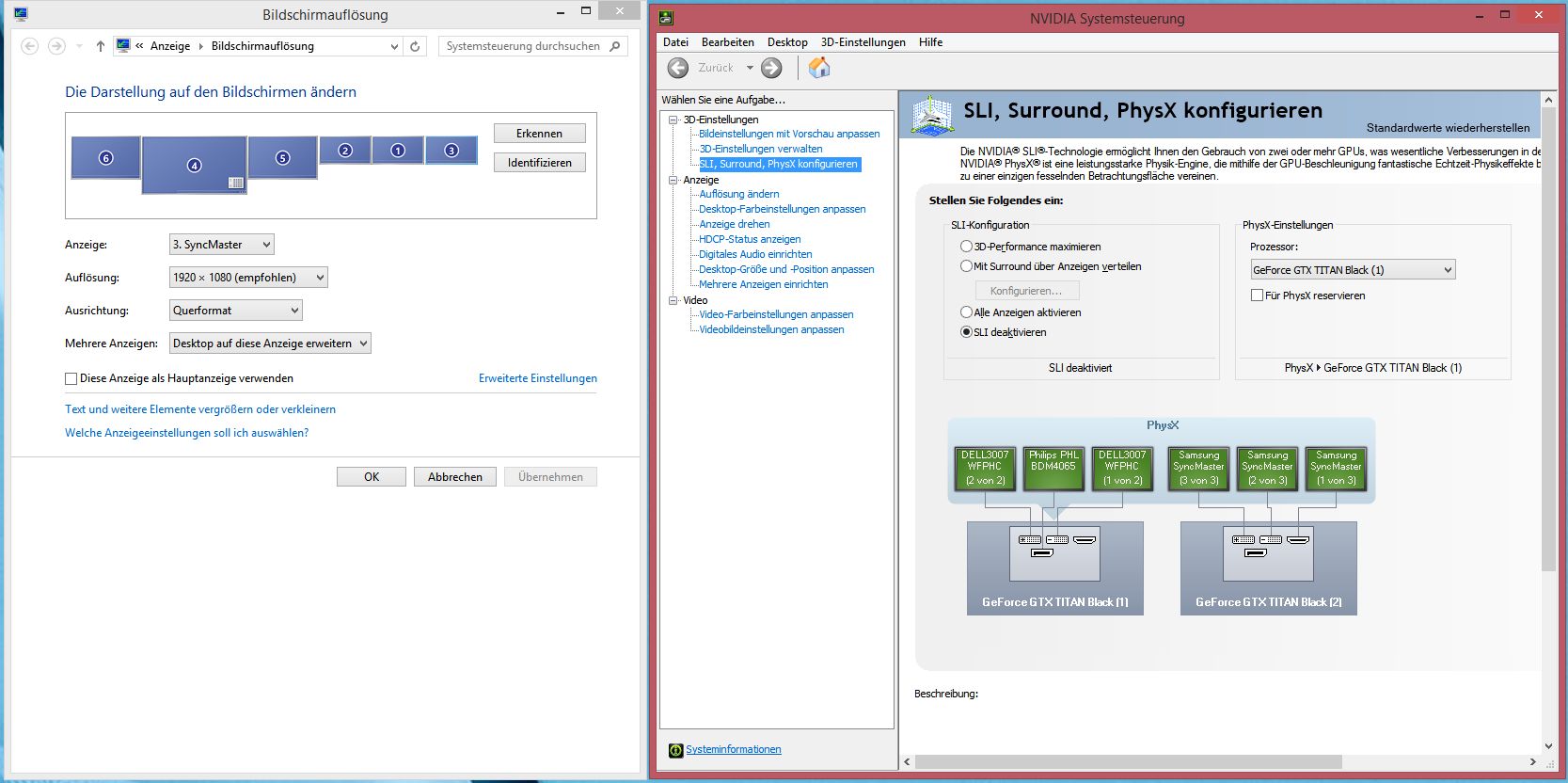Open the NVIDIA home icon
Viewport: 1568px width, 783px height.
(x=819, y=68)
